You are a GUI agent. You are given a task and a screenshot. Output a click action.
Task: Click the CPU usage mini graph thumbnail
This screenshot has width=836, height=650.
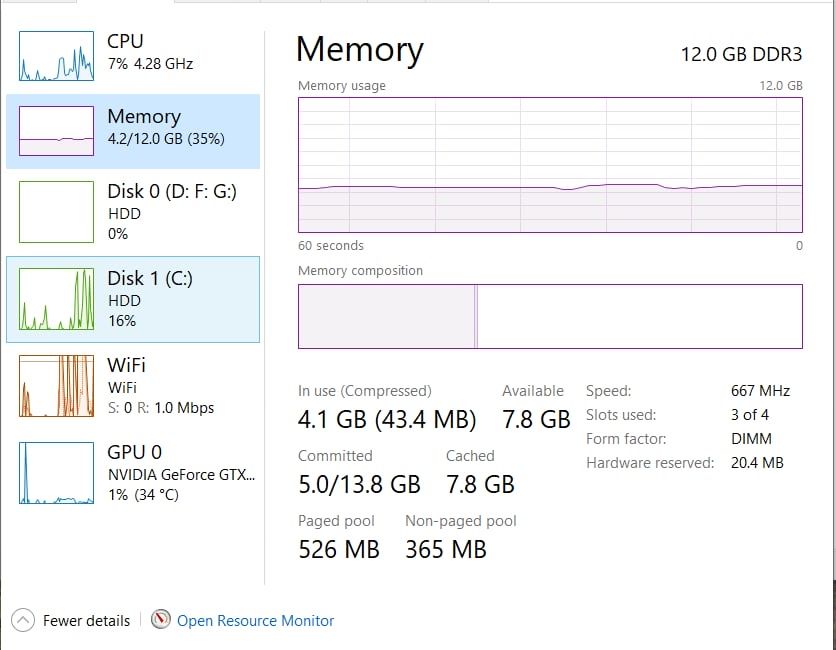click(56, 56)
